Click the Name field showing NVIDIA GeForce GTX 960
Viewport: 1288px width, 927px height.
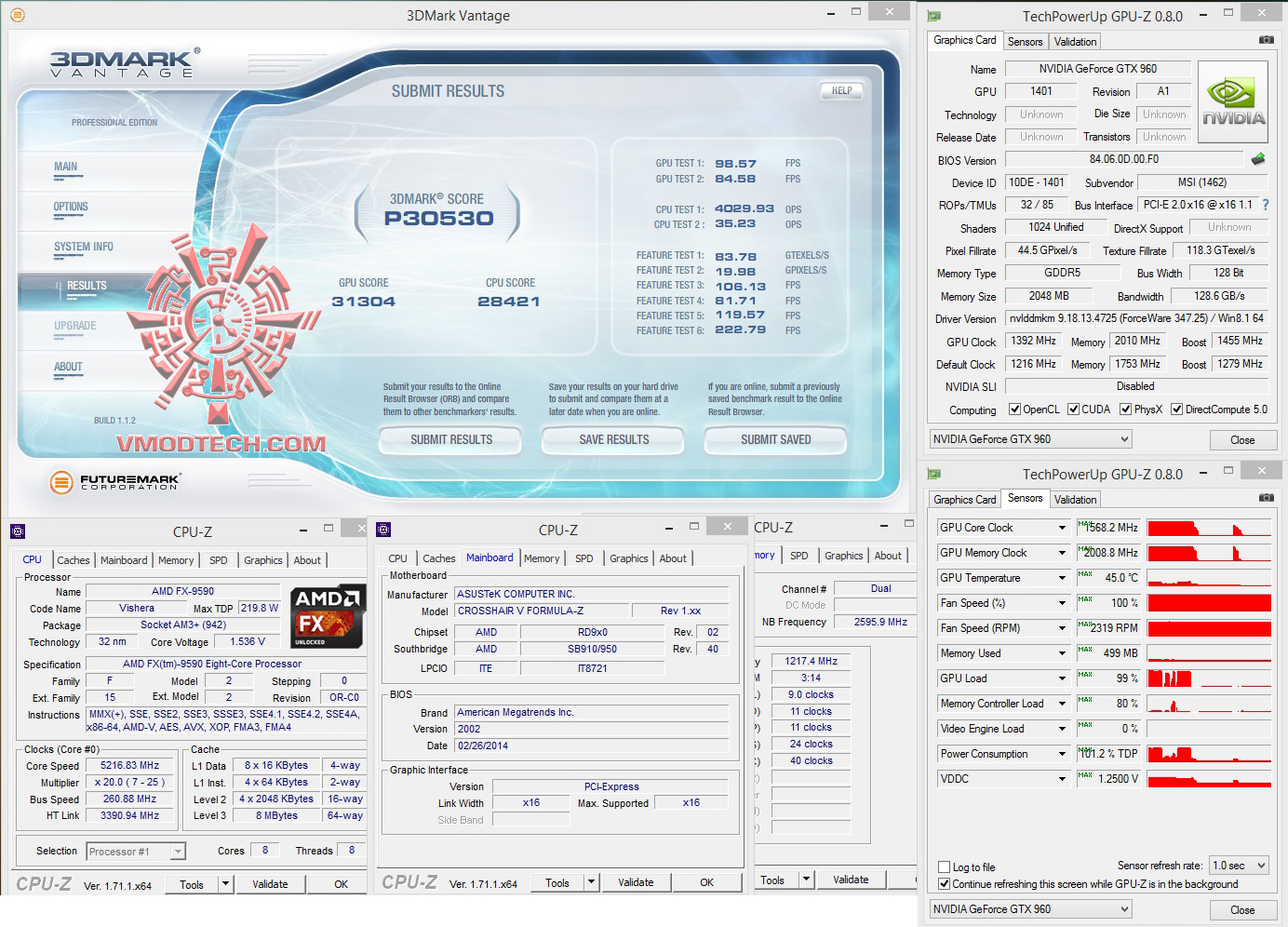(x=1098, y=69)
